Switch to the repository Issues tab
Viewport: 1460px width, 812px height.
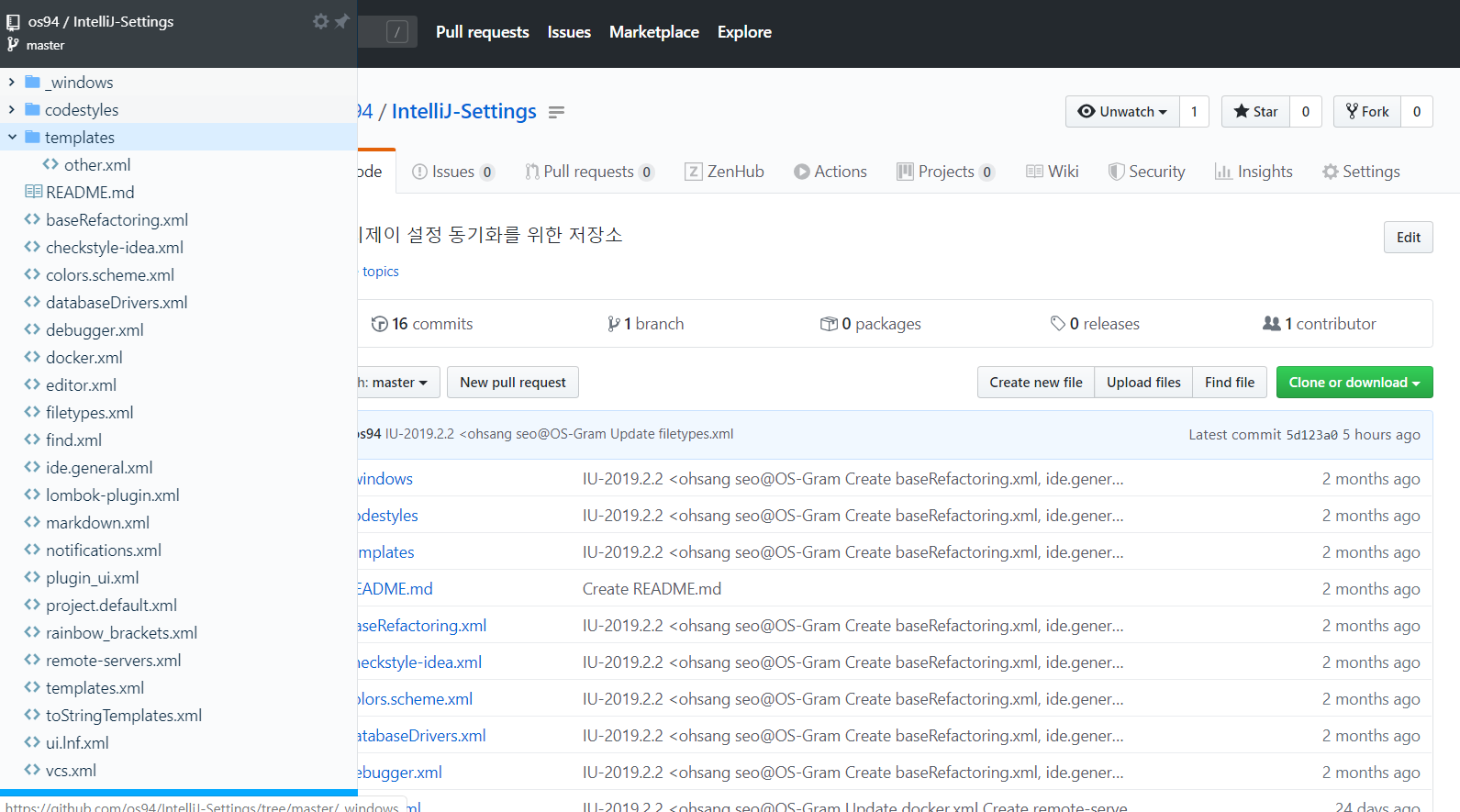[453, 172]
